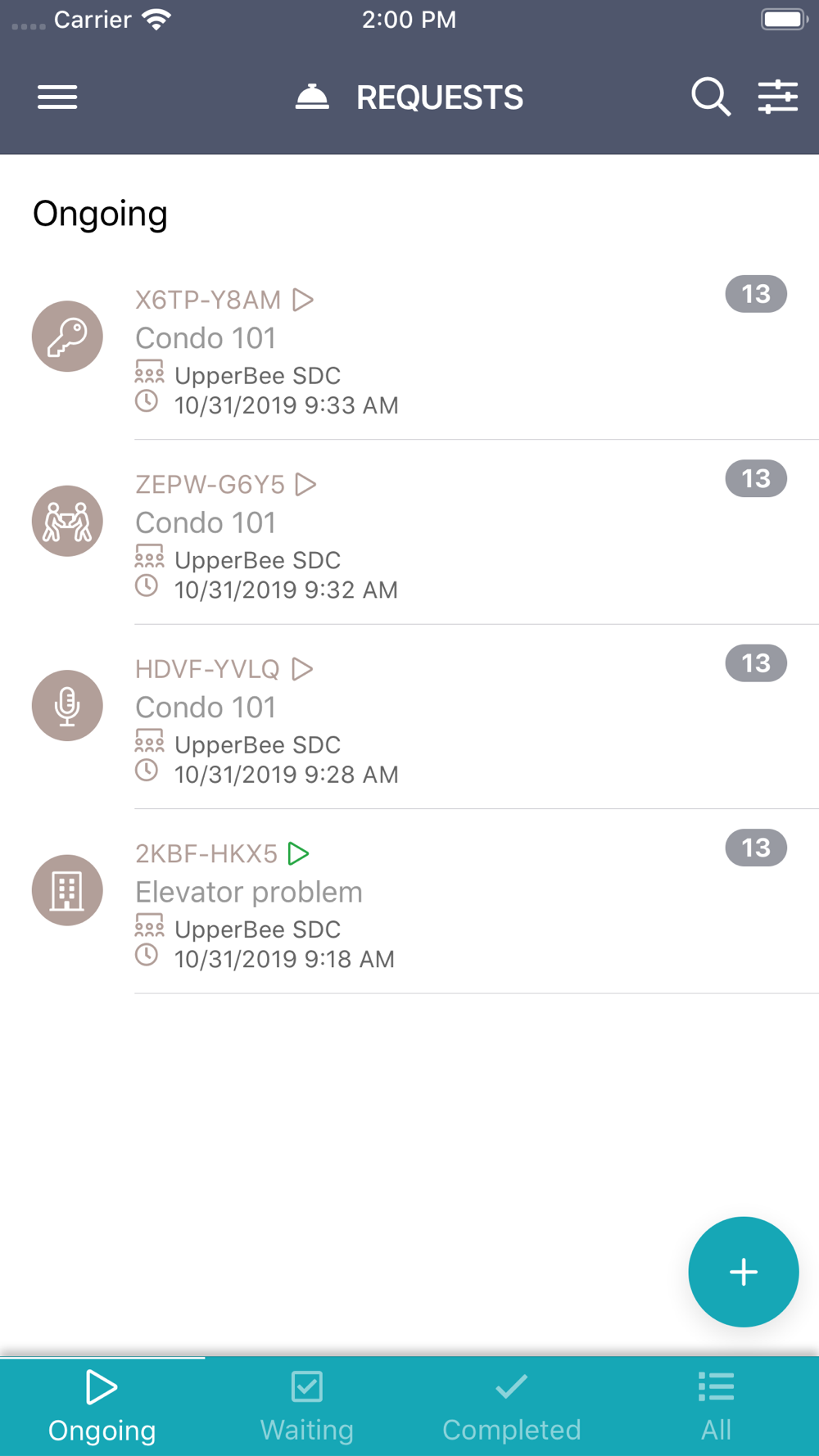The height and width of the screenshot is (1456, 819).
Task: Open request code ZEPW-G6Y5
Action: pos(210,485)
